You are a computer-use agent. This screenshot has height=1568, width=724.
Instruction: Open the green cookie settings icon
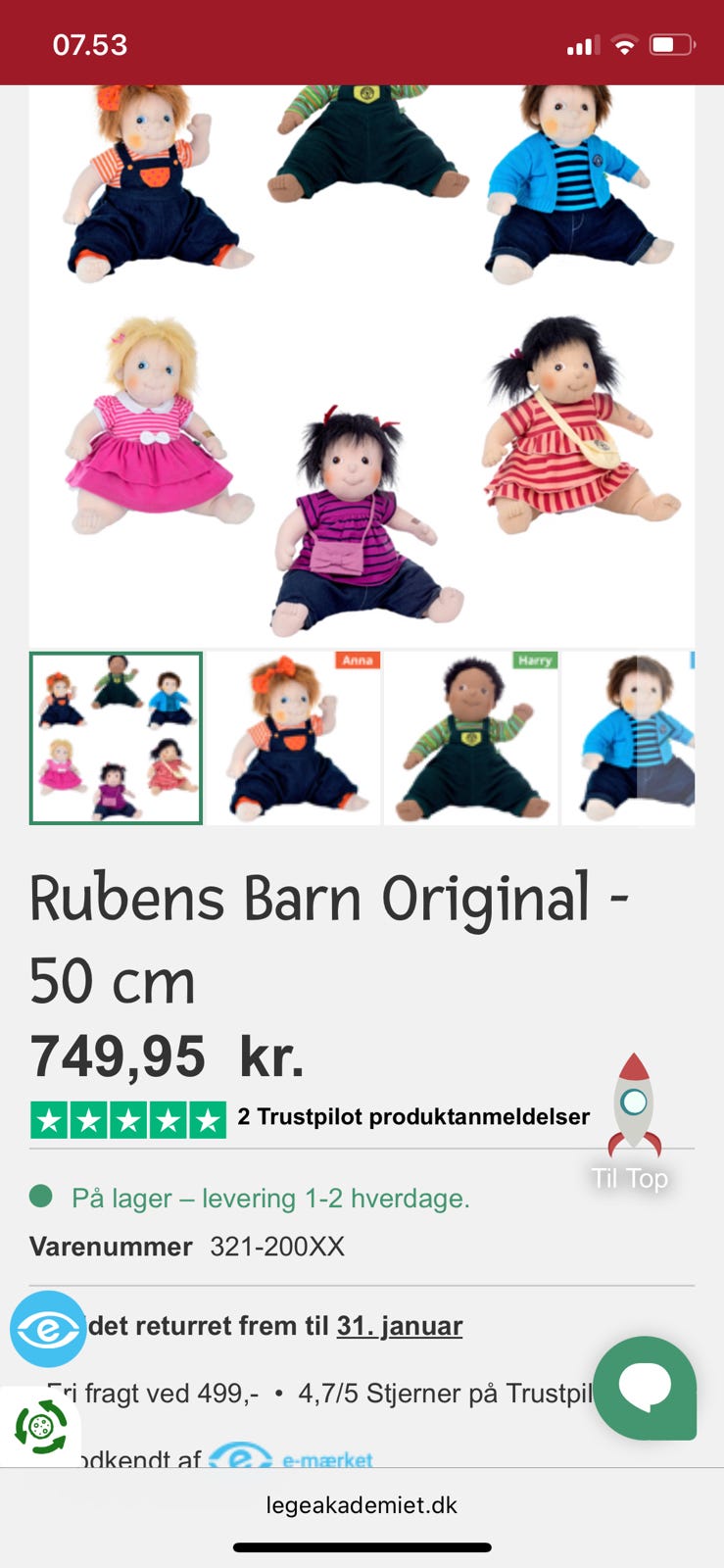tap(40, 1426)
